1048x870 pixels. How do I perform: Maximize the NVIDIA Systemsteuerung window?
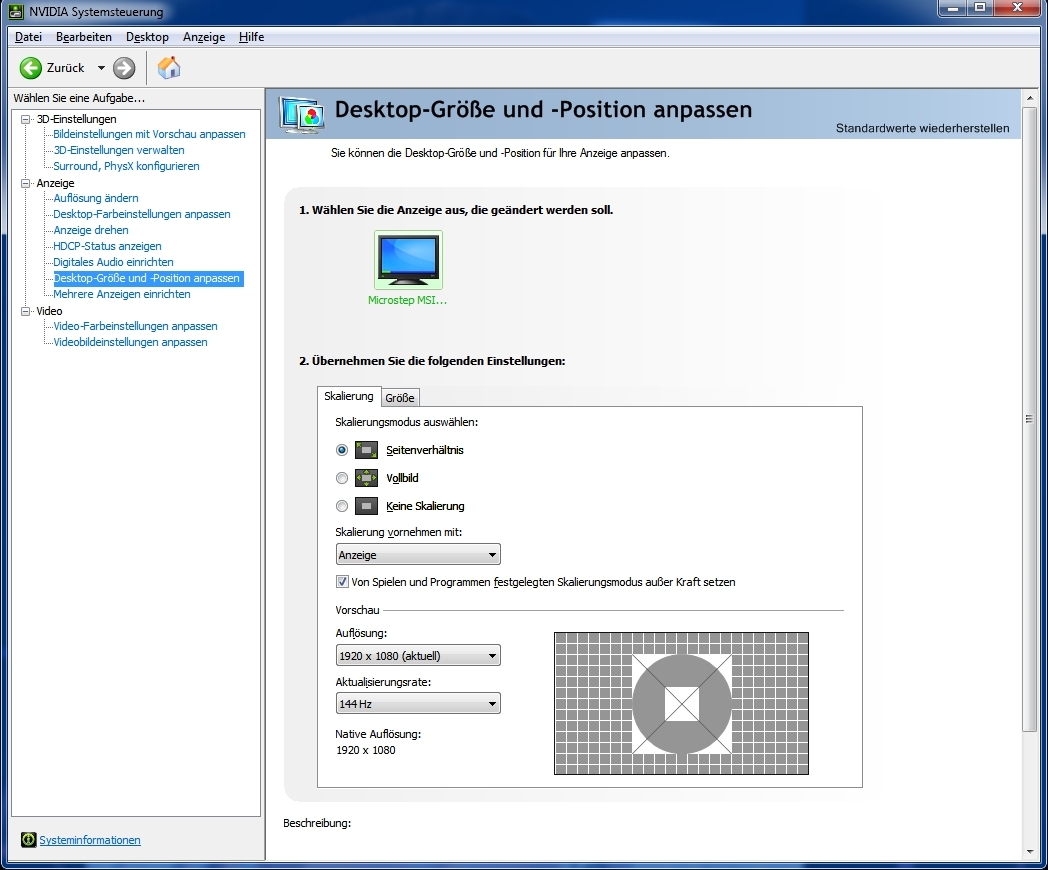coord(980,8)
